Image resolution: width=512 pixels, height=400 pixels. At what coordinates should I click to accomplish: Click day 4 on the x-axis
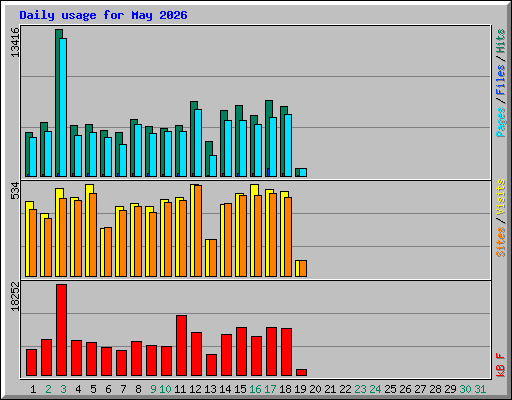tap(78, 389)
